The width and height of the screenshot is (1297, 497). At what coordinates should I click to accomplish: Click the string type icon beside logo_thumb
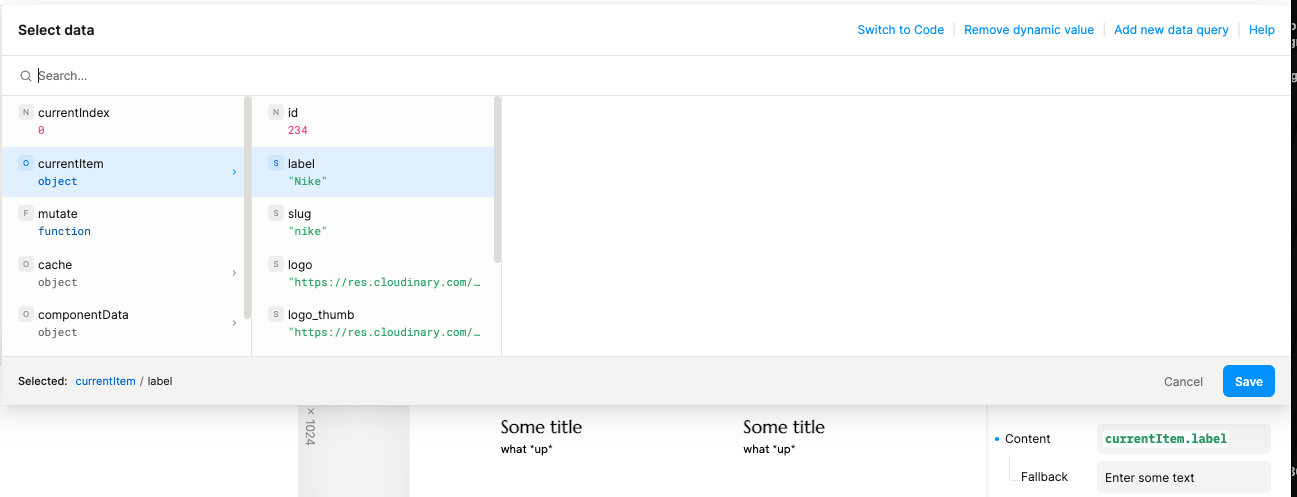pyautogui.click(x=276, y=315)
